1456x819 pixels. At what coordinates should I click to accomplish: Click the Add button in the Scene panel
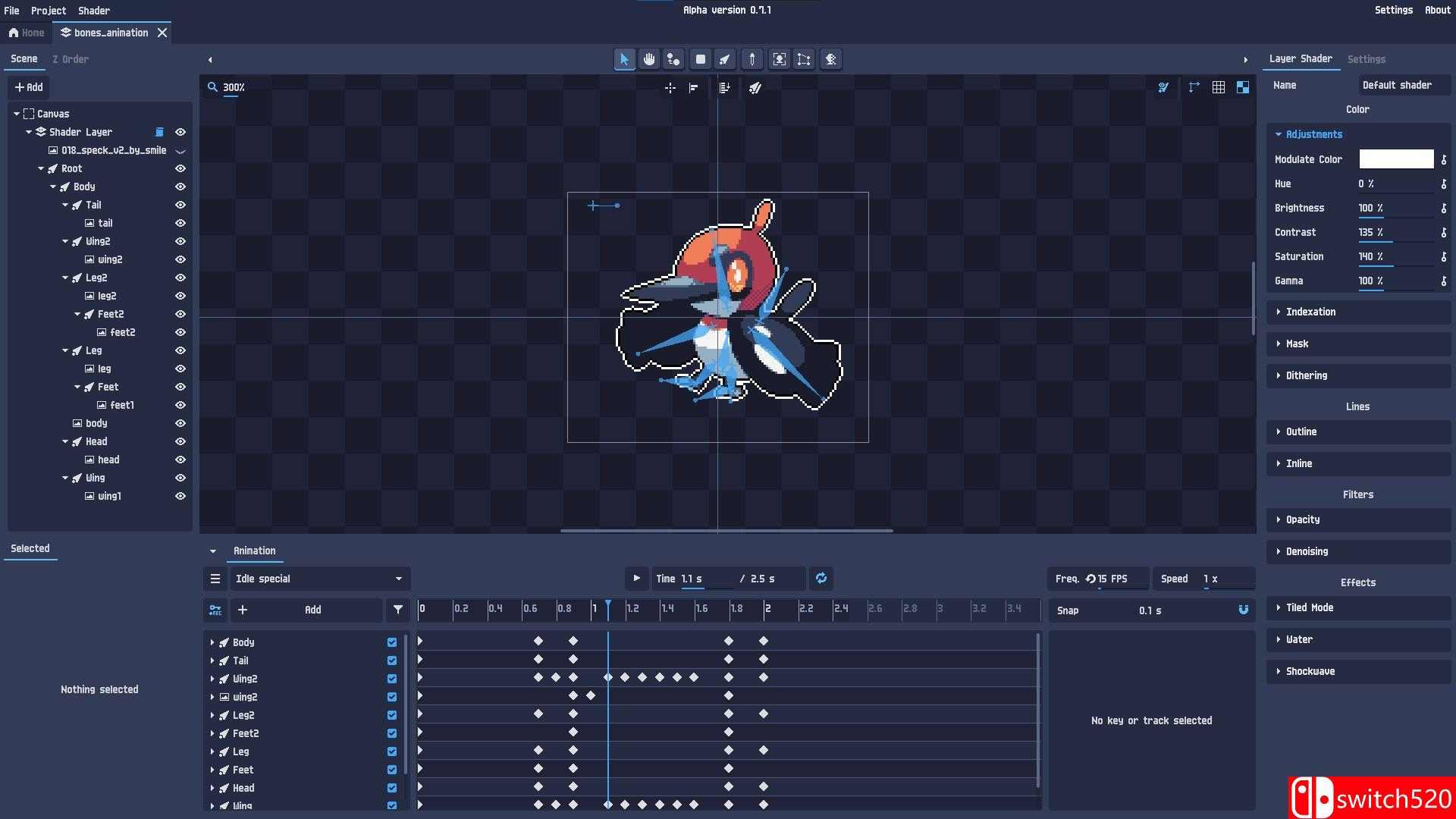(x=29, y=87)
